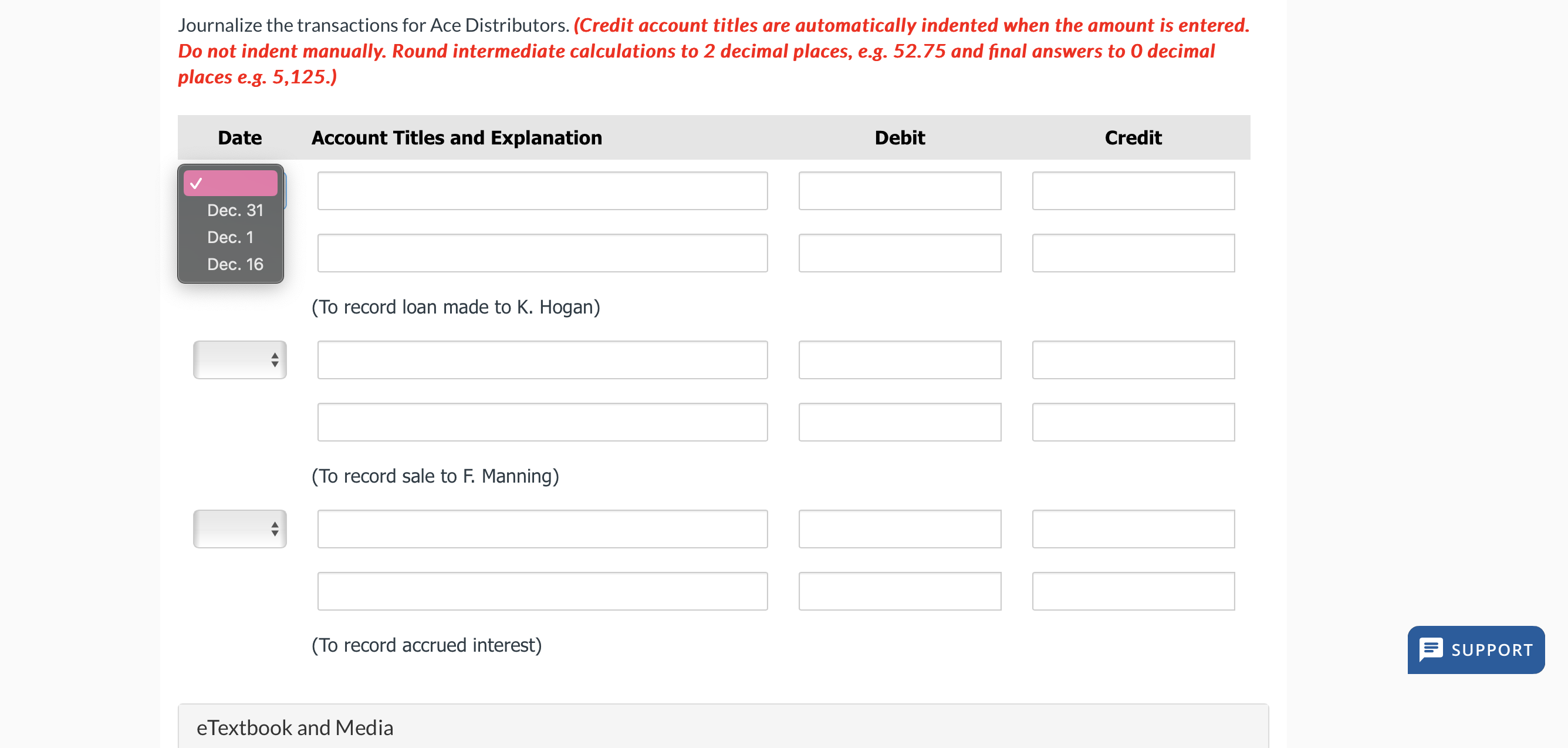Screen dimensions: 1568x748
Task: Click the up-down arrow on third date selector
Action: (x=274, y=529)
